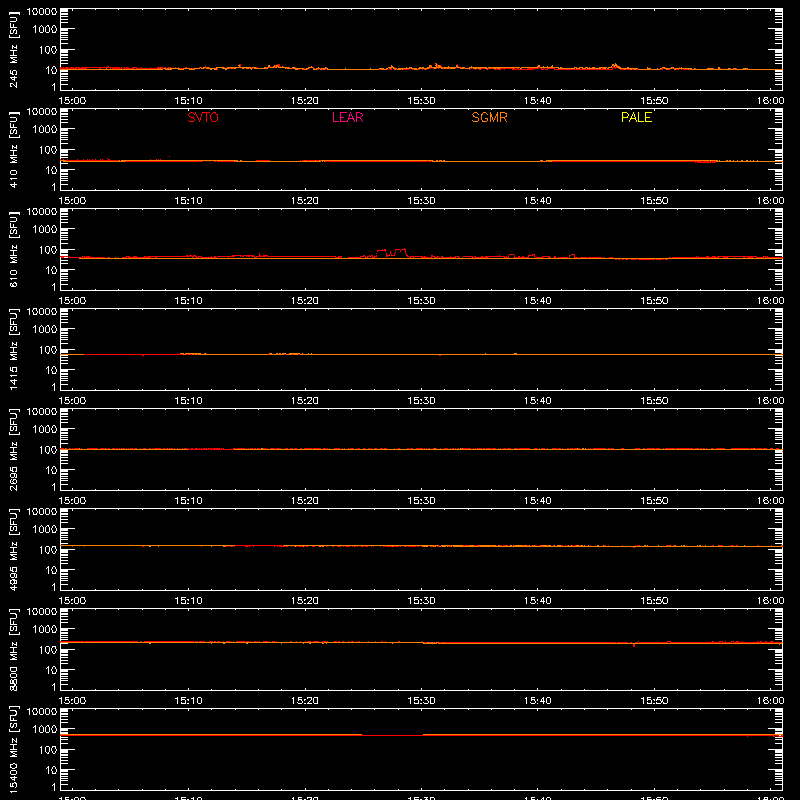Viewport: 800px width, 800px height.
Task: Click 16:00 label under the 245 MHz plot
Action: (x=770, y=101)
